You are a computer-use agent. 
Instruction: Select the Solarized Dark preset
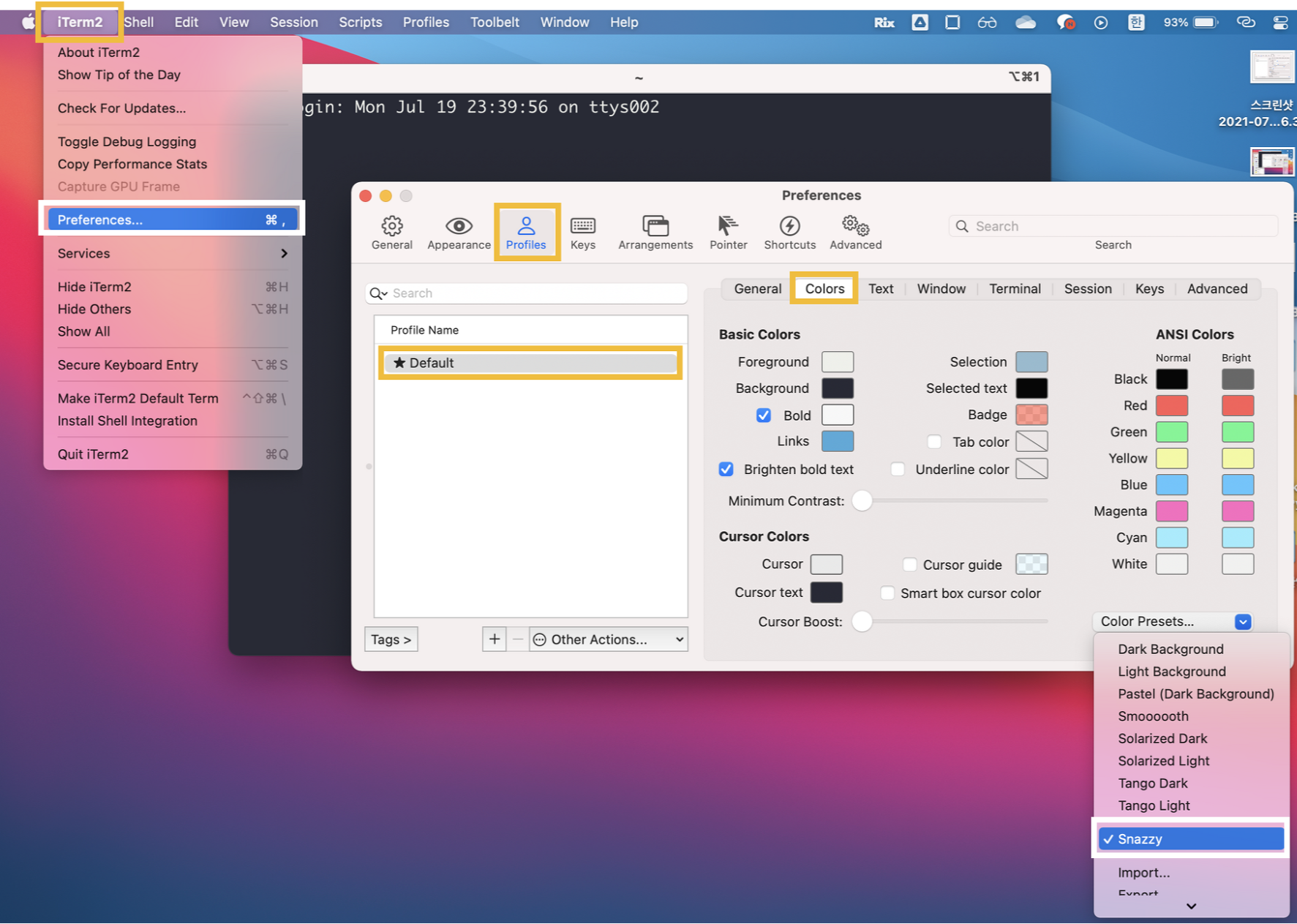[1162, 739]
